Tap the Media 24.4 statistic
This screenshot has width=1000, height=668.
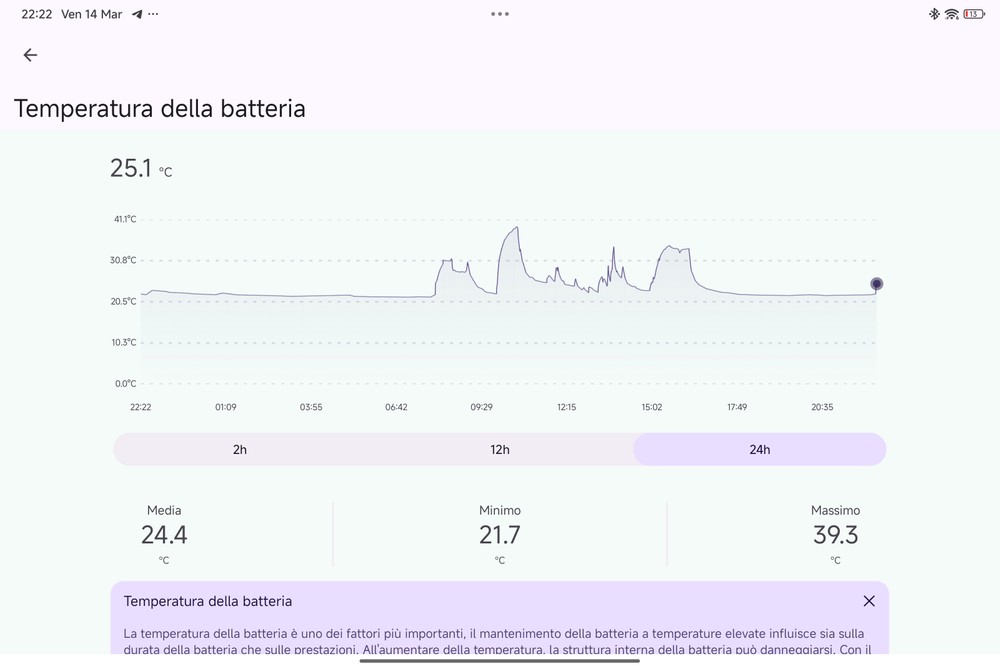pyautogui.click(x=164, y=535)
